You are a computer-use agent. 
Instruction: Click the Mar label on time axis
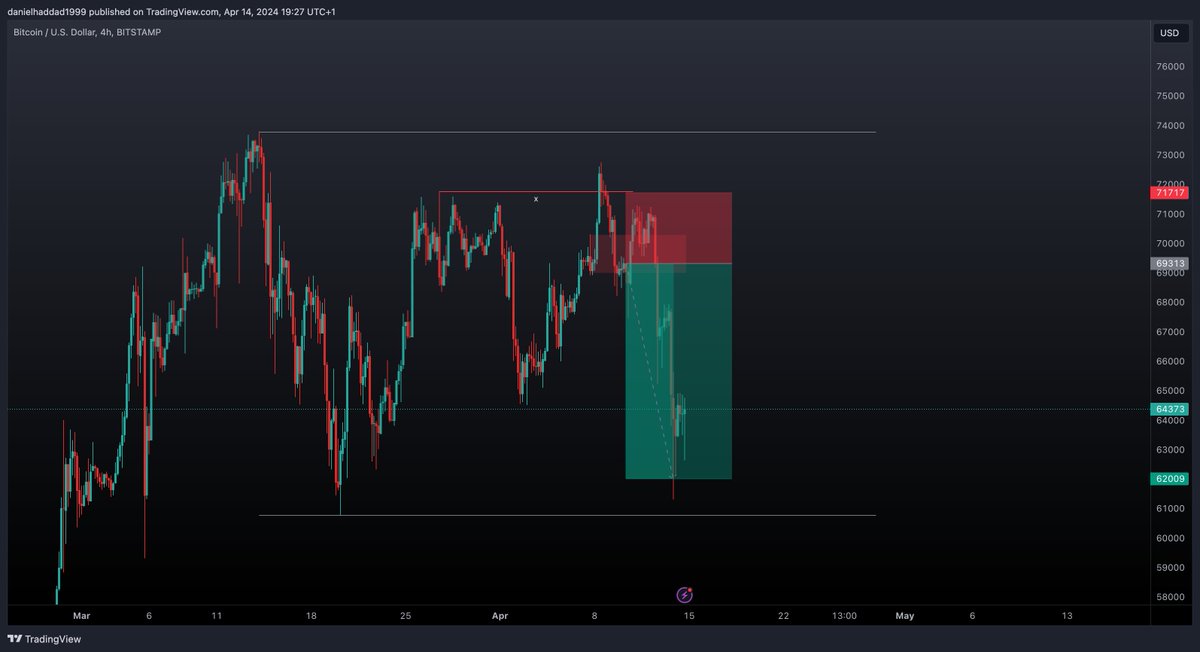pos(81,616)
